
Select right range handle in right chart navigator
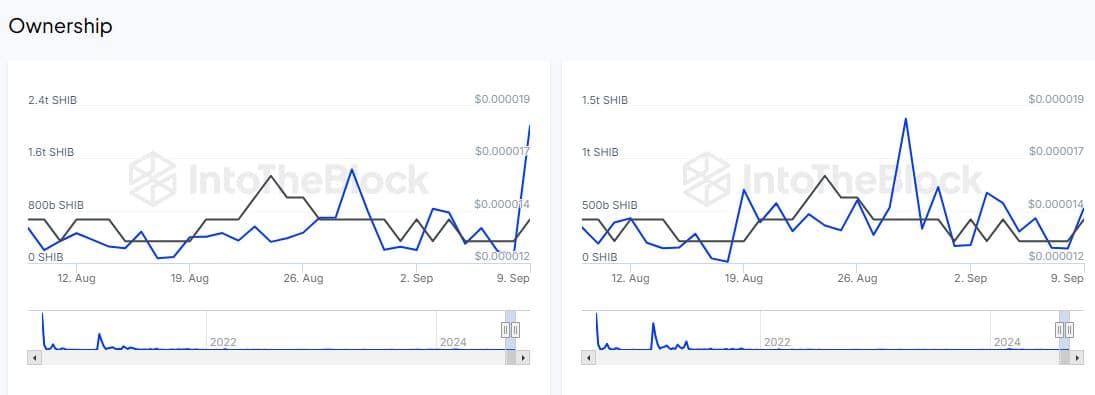1069,329
